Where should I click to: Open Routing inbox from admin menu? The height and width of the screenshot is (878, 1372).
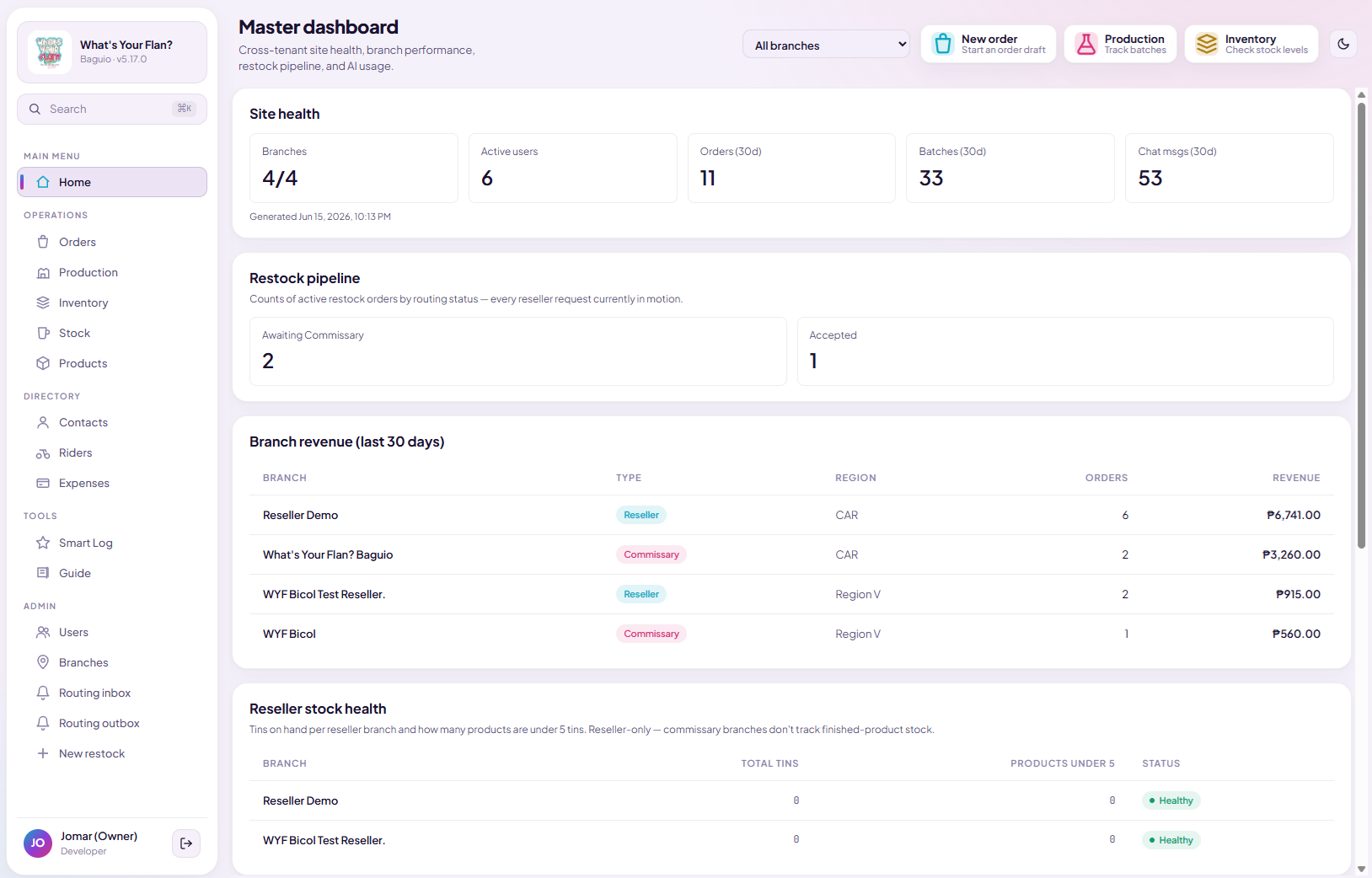pyautogui.click(x=112, y=693)
